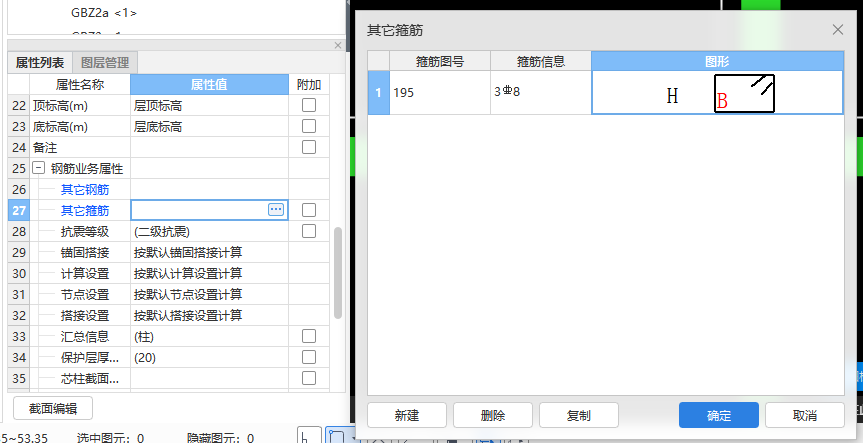Image resolution: width=863 pixels, height=443 pixels.
Task: Click the 复制 button
Action: click(x=578, y=415)
